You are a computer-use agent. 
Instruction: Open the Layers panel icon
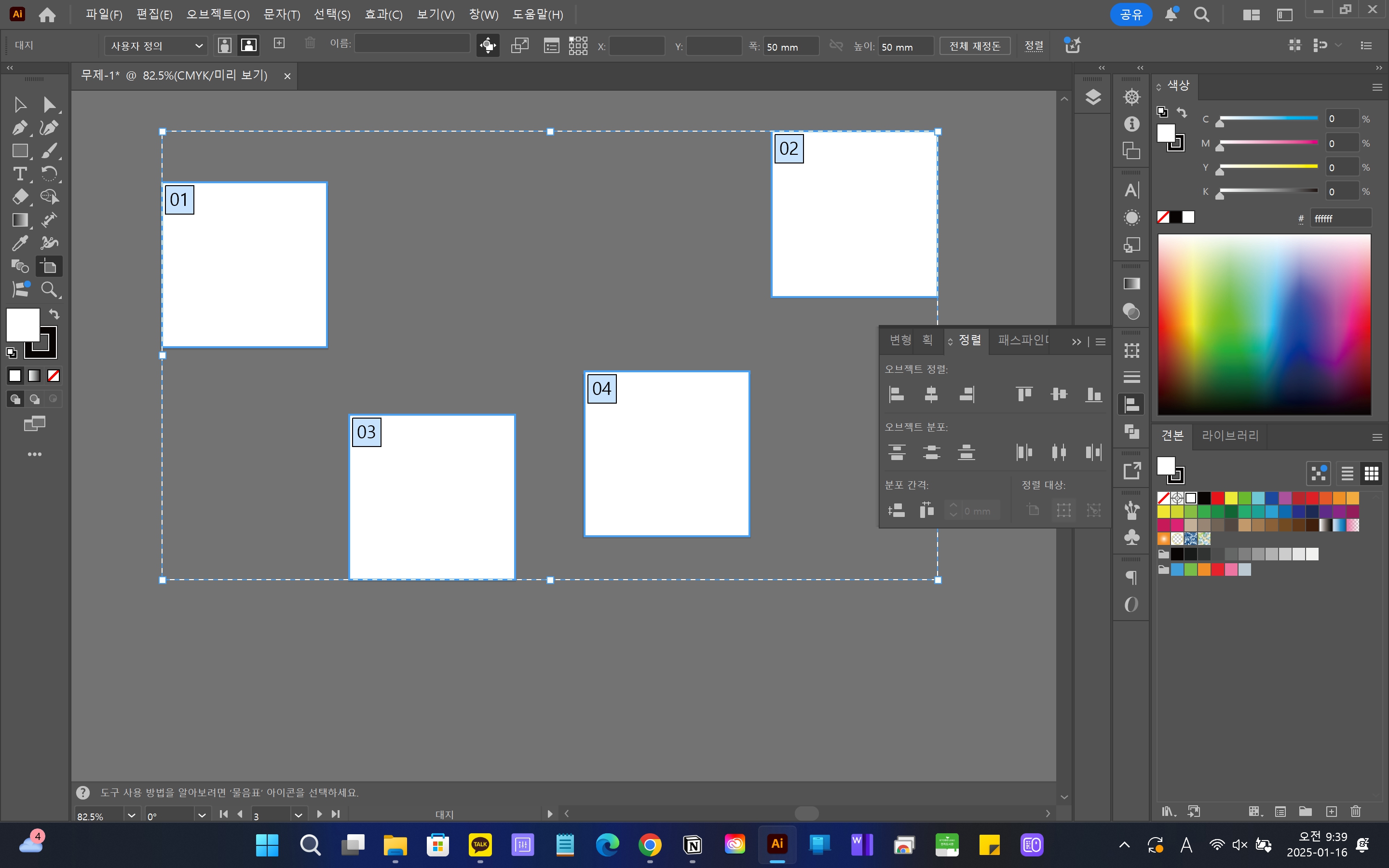[1093, 97]
